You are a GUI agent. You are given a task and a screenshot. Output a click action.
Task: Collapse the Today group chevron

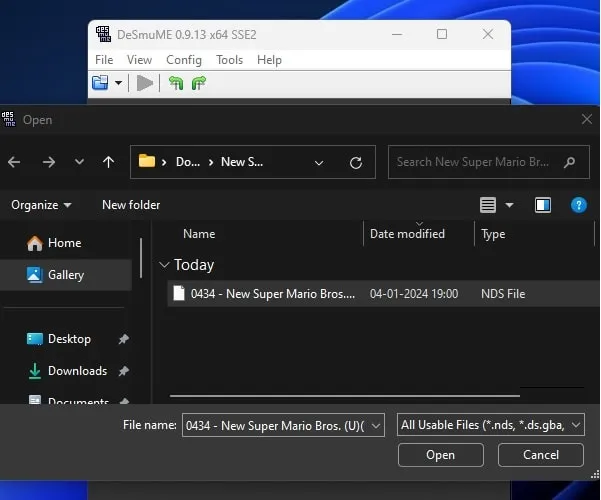point(164,265)
